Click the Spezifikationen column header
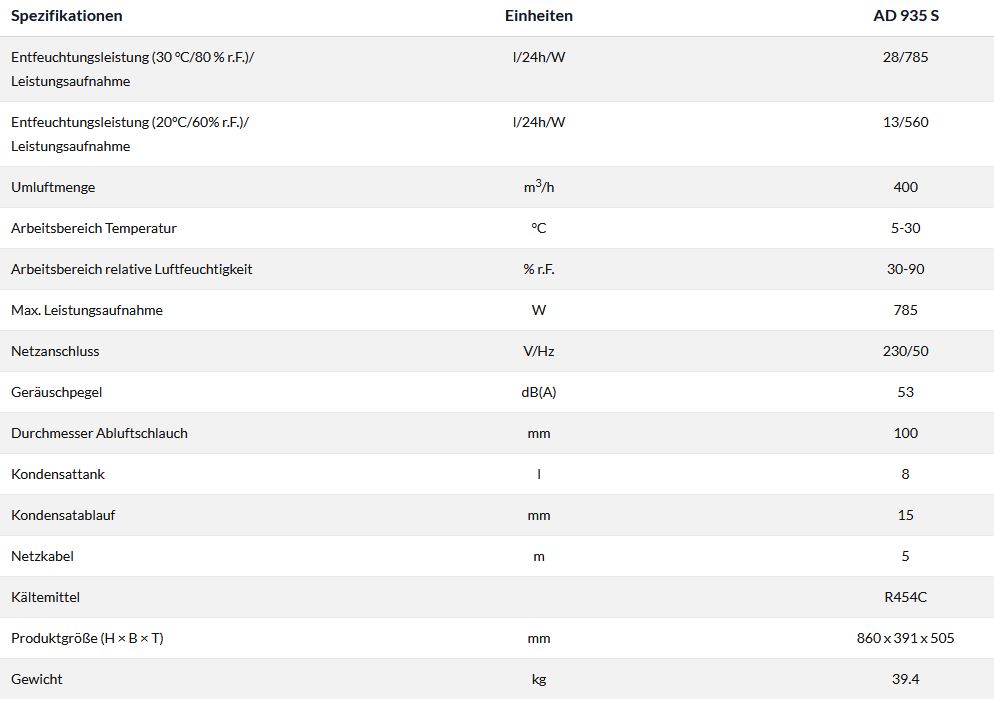994x709 pixels. click(67, 16)
